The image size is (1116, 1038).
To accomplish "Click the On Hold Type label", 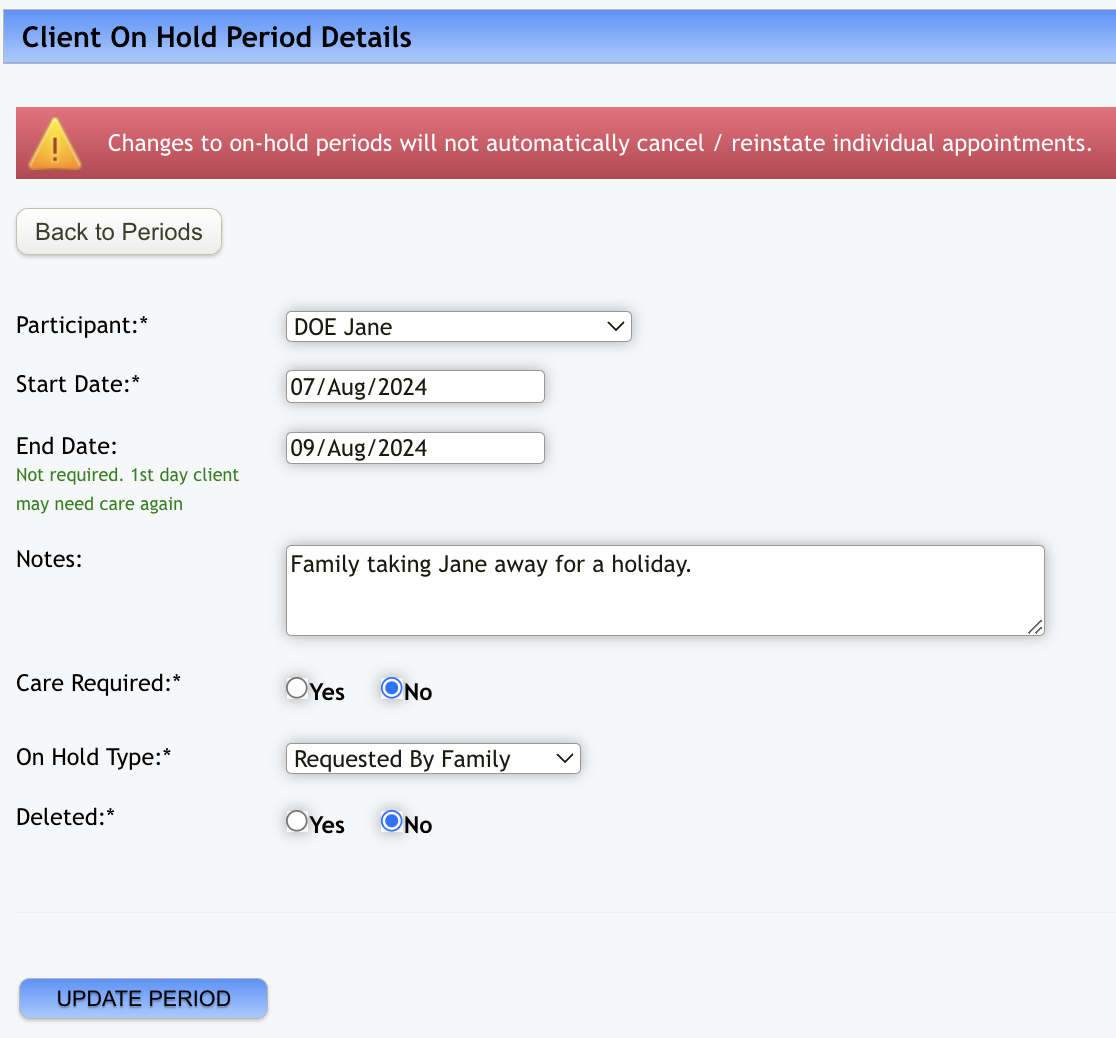I will tap(94, 757).
